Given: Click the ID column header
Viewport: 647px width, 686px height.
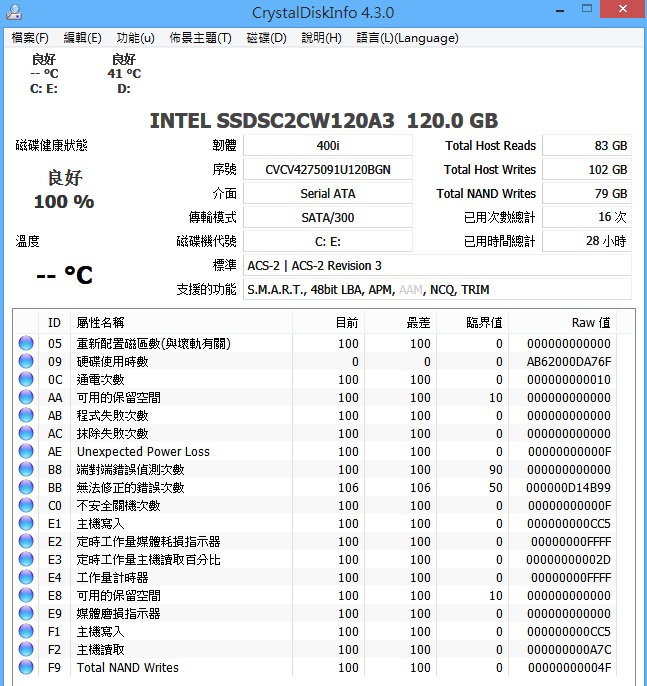Looking at the screenshot, I should [54, 322].
